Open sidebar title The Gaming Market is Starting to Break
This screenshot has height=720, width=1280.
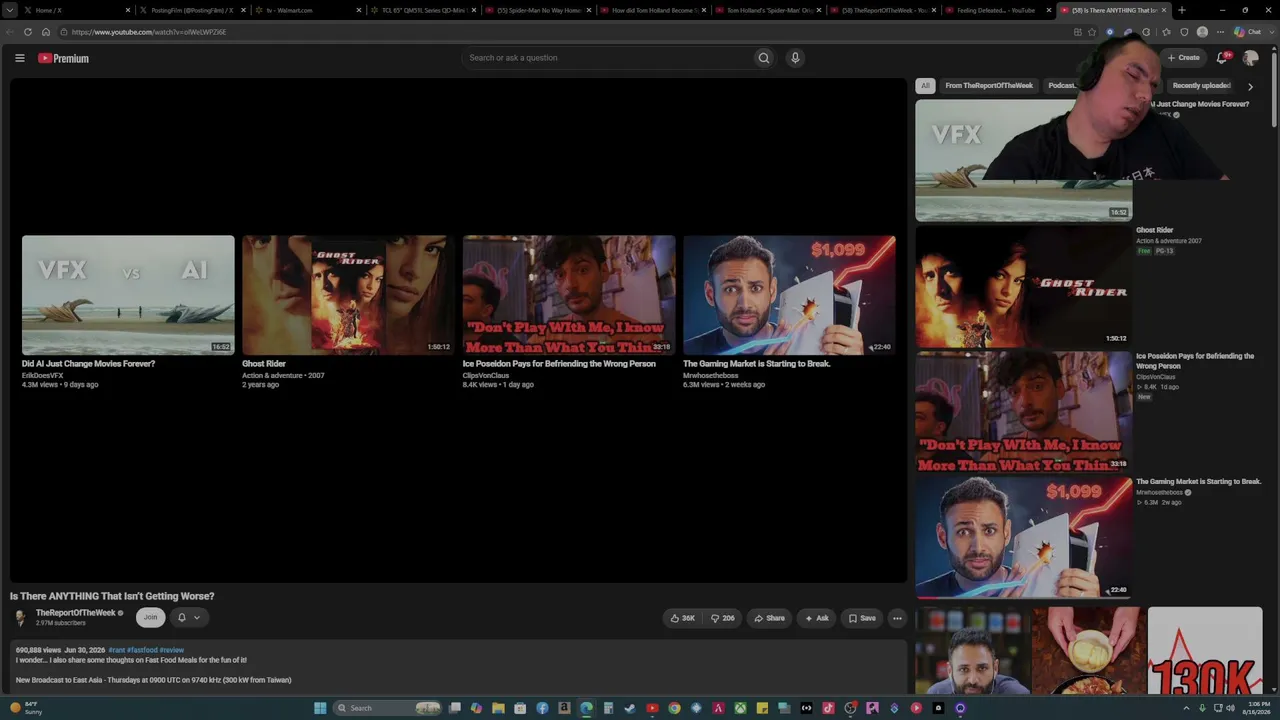click(x=1198, y=482)
